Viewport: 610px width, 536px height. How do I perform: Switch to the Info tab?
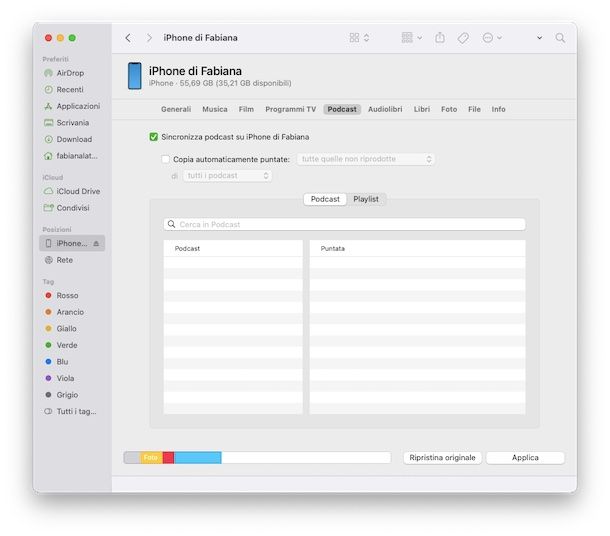498,109
